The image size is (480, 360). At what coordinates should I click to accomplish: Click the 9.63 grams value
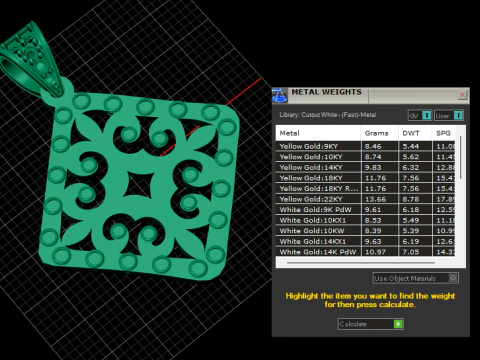373,241
